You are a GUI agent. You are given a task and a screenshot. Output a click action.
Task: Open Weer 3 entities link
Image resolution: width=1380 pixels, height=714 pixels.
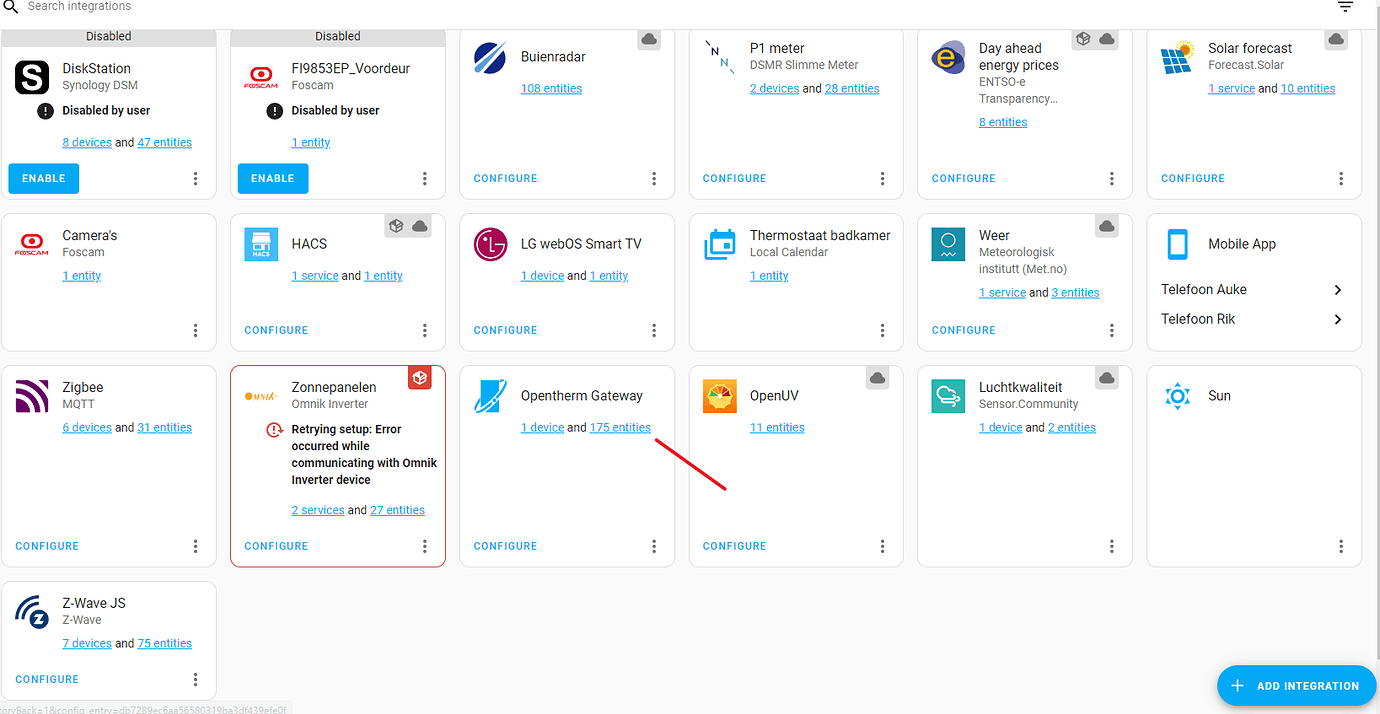click(1075, 292)
